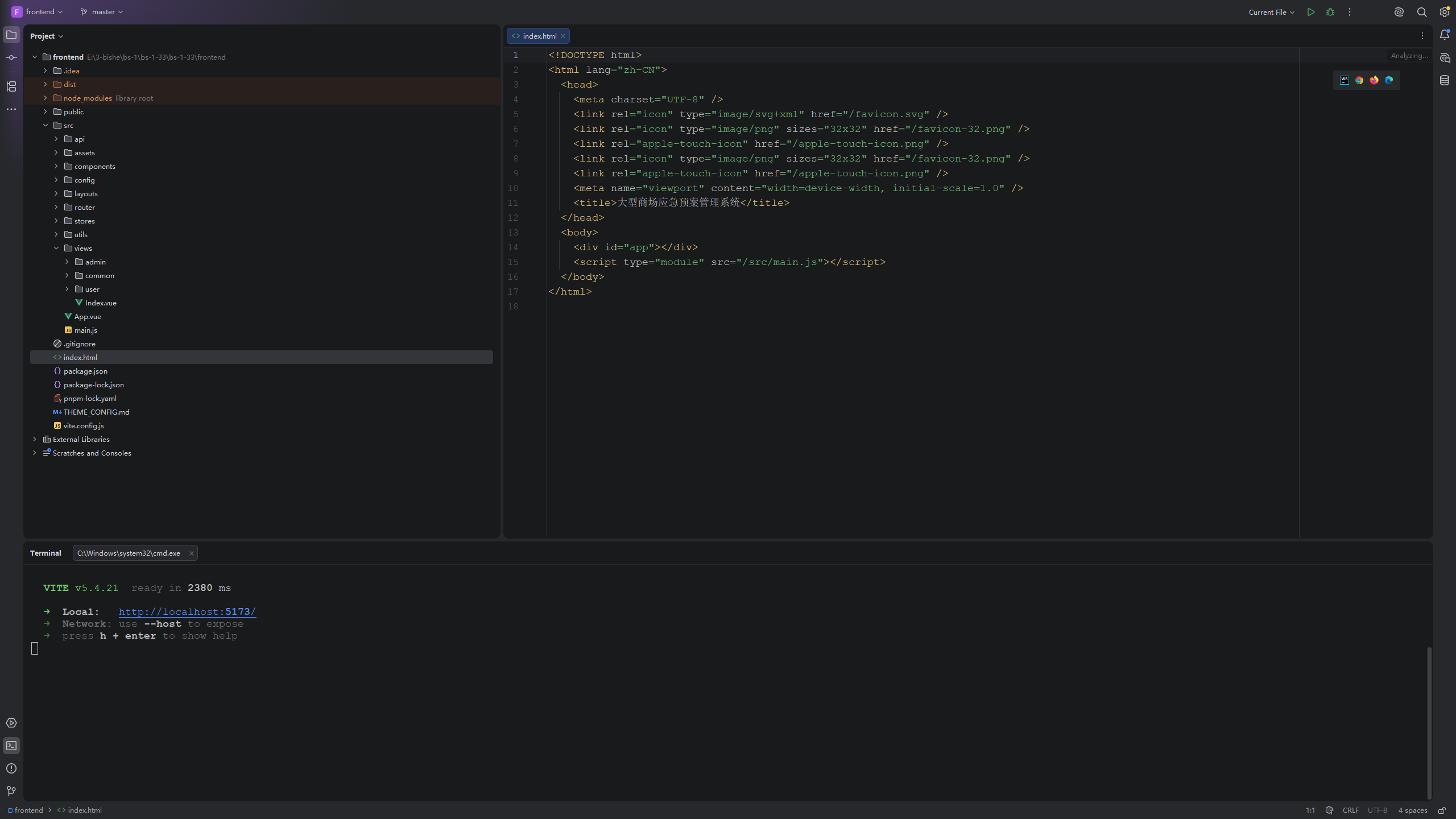Run the current file with the play icon
The image size is (1456, 819).
pyautogui.click(x=1311, y=12)
